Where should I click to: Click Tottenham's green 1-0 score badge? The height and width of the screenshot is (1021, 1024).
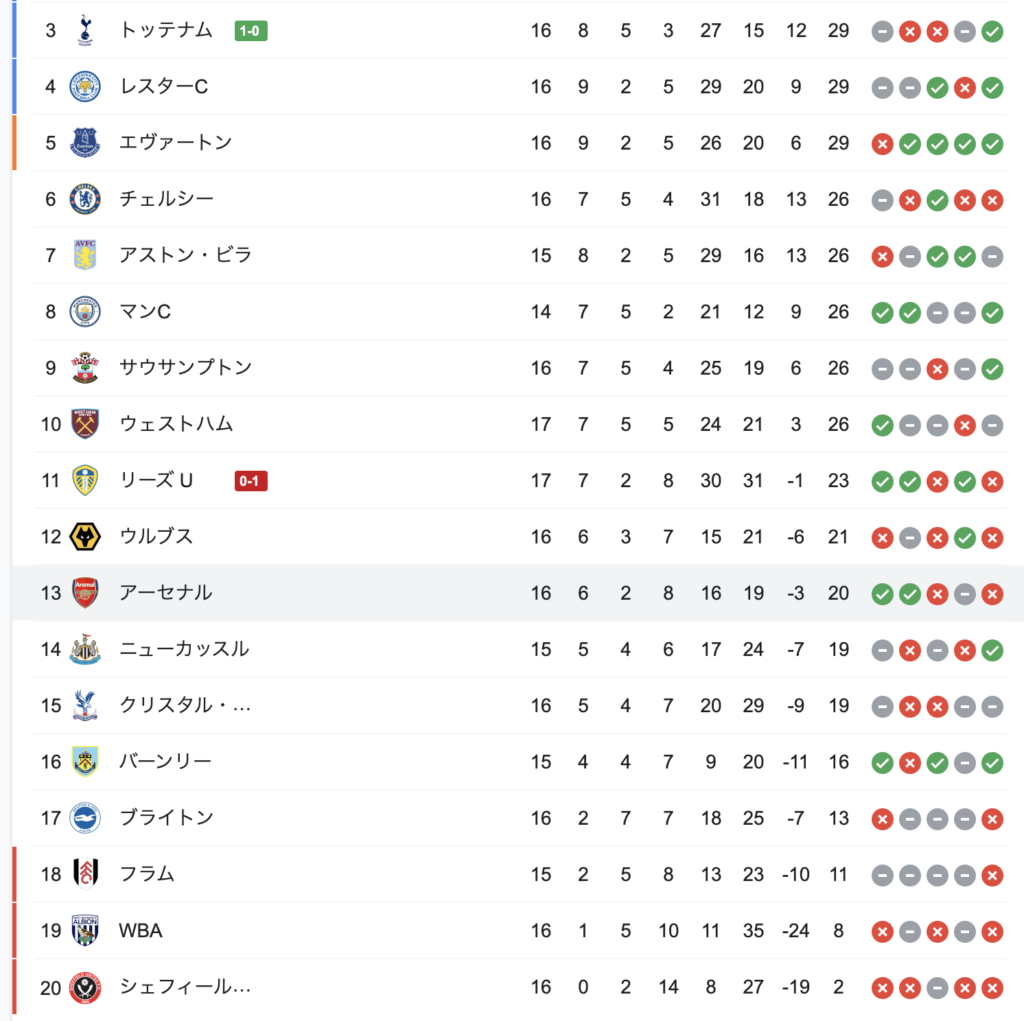(251, 31)
